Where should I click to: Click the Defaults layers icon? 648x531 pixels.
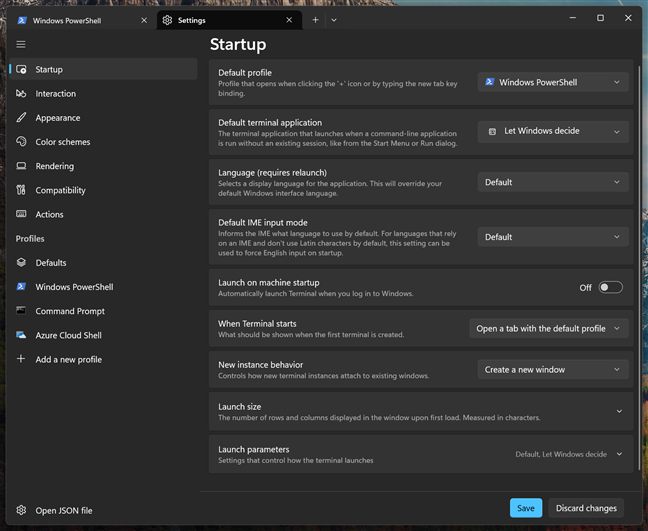click(21, 262)
